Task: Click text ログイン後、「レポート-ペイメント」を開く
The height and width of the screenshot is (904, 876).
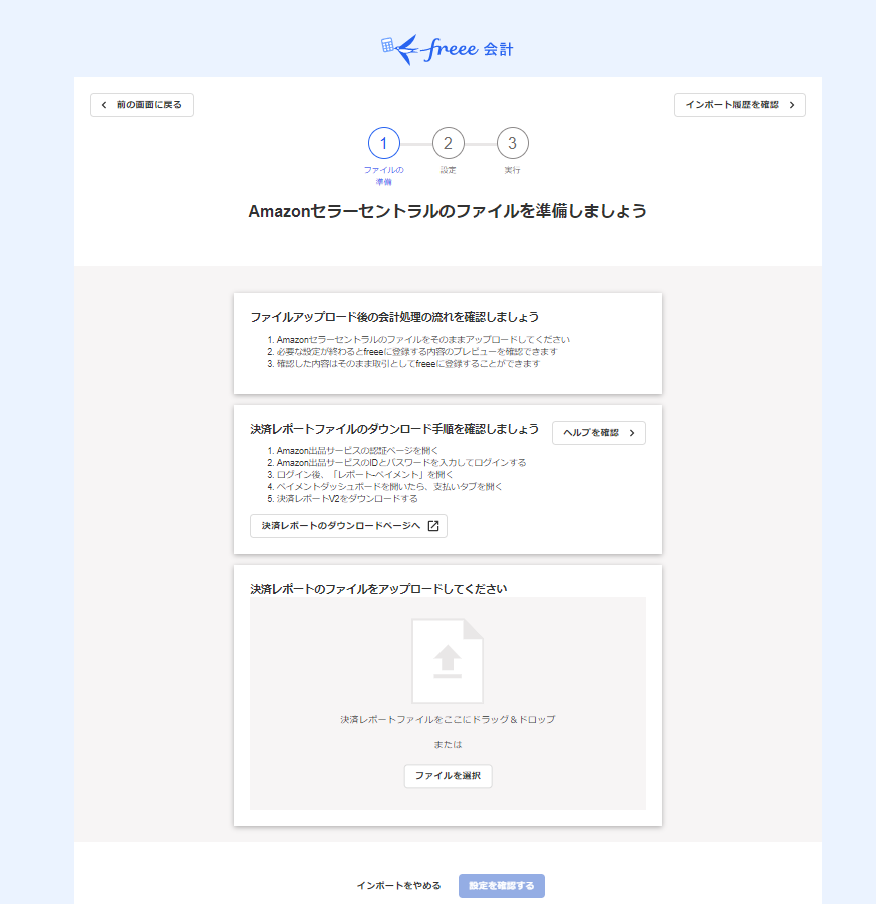Action: (x=364, y=474)
